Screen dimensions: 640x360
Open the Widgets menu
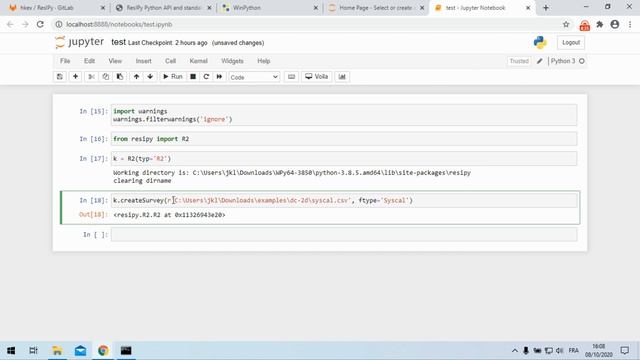[232, 61]
